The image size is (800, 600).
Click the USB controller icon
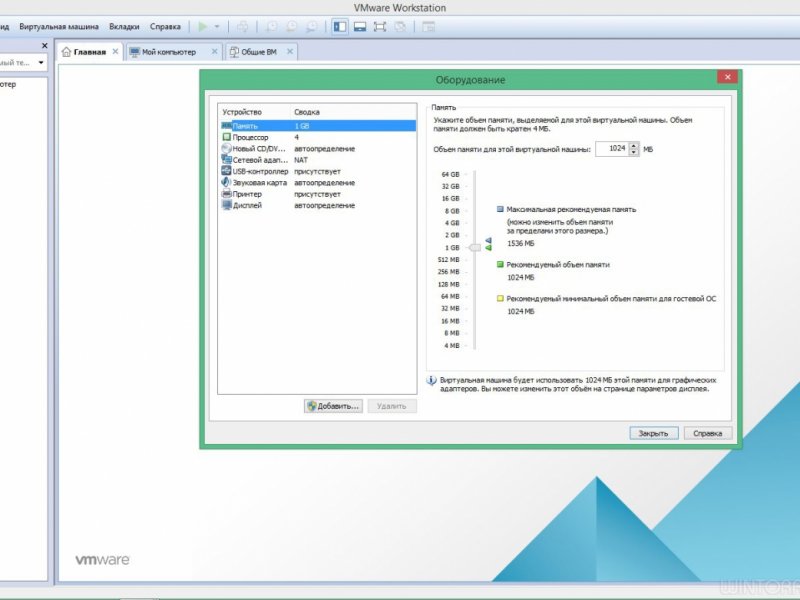227,171
